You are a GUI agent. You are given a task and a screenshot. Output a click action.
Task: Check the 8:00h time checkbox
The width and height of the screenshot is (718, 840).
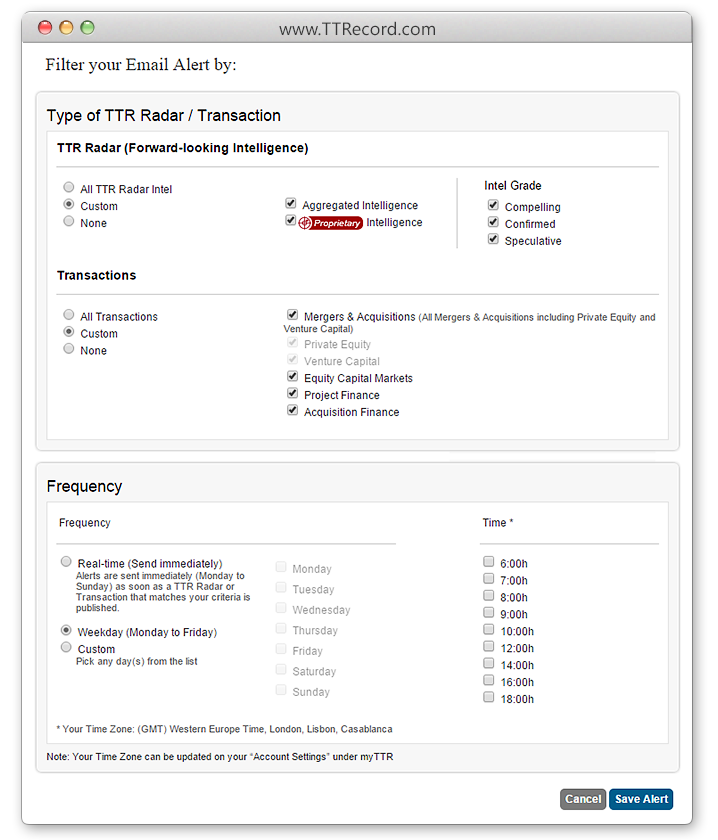point(489,595)
